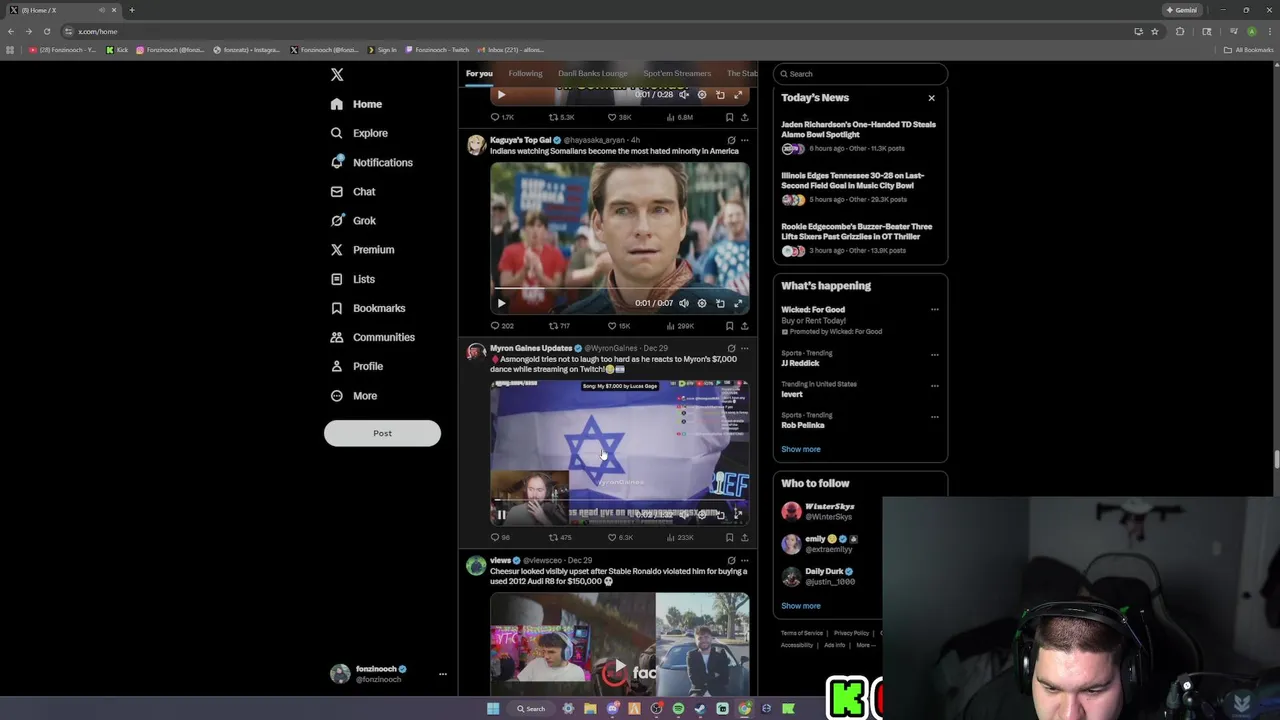This screenshot has width=1280, height=720.
Task: Repost Myron Gaines Updates post
Action: pos(560,538)
